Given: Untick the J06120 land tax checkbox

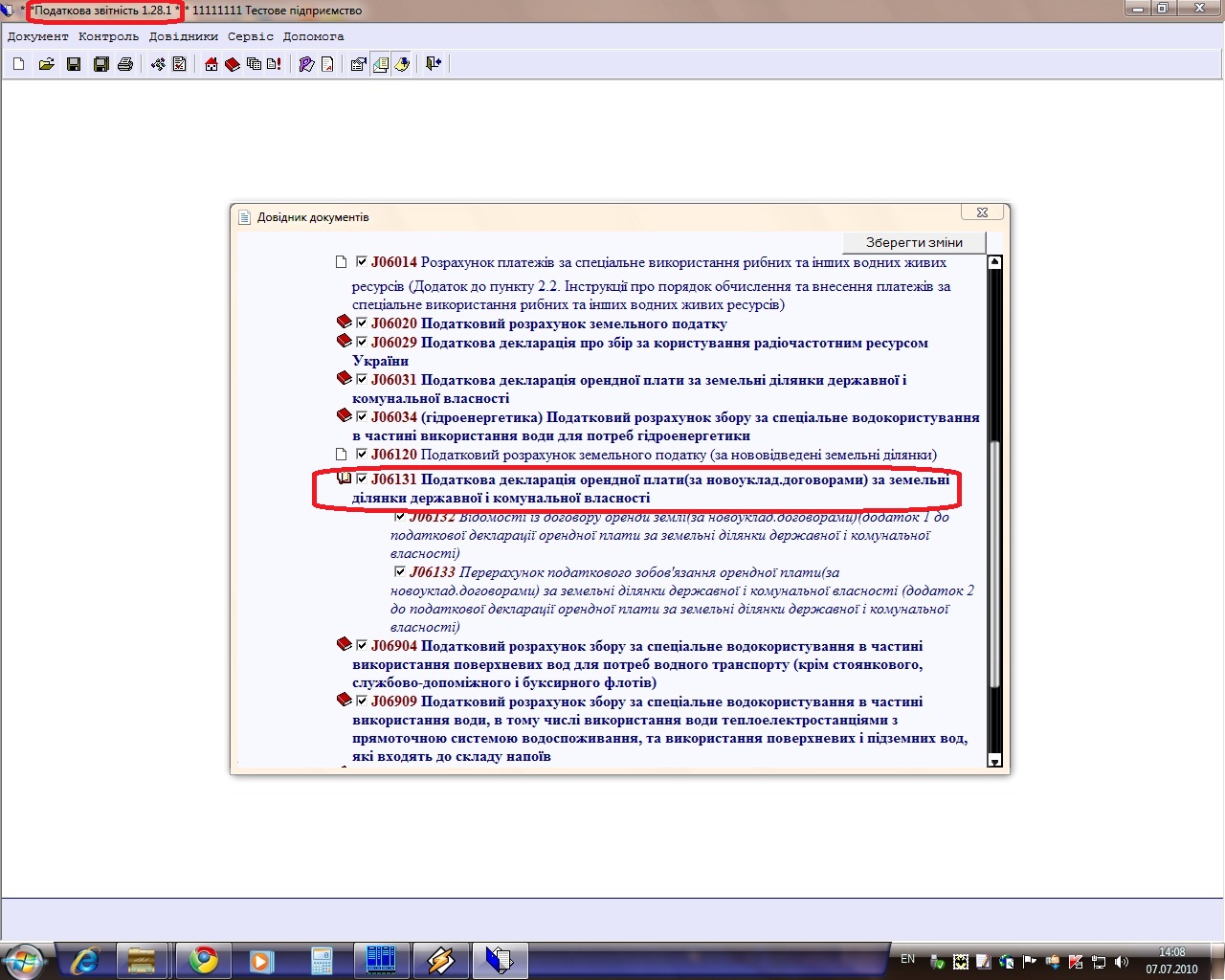Looking at the screenshot, I should pos(362,455).
